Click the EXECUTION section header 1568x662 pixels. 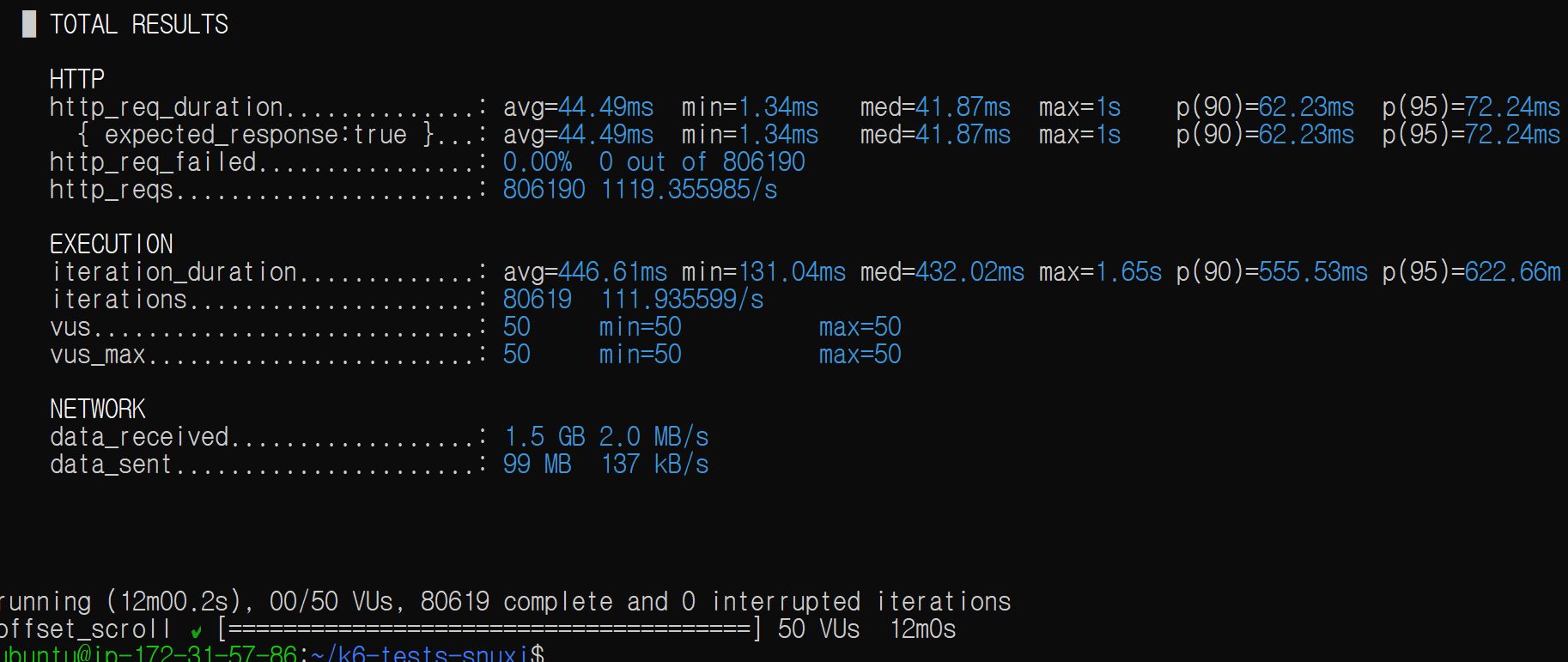(112, 244)
